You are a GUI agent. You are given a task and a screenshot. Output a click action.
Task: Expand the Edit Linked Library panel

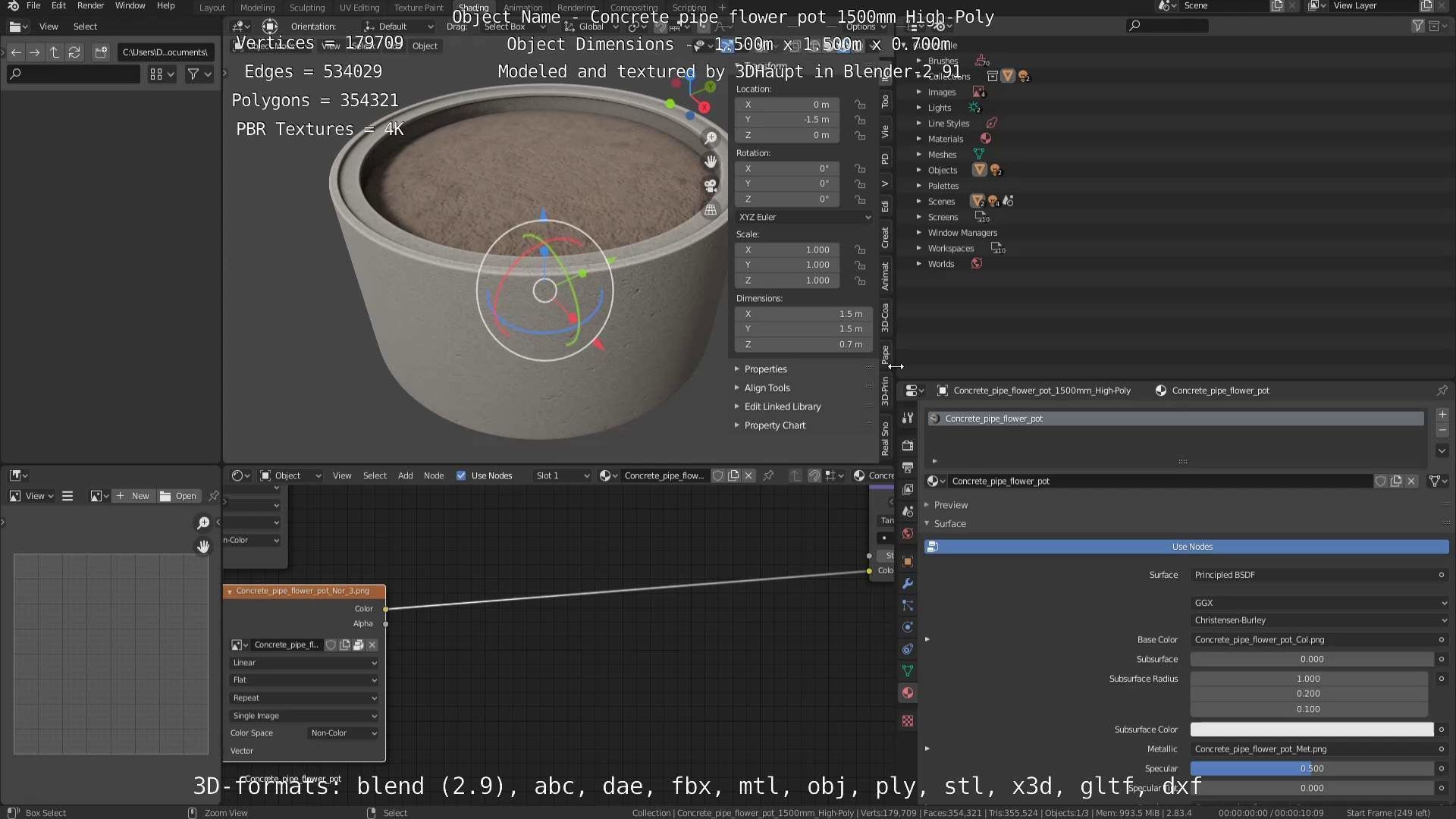pos(783,407)
